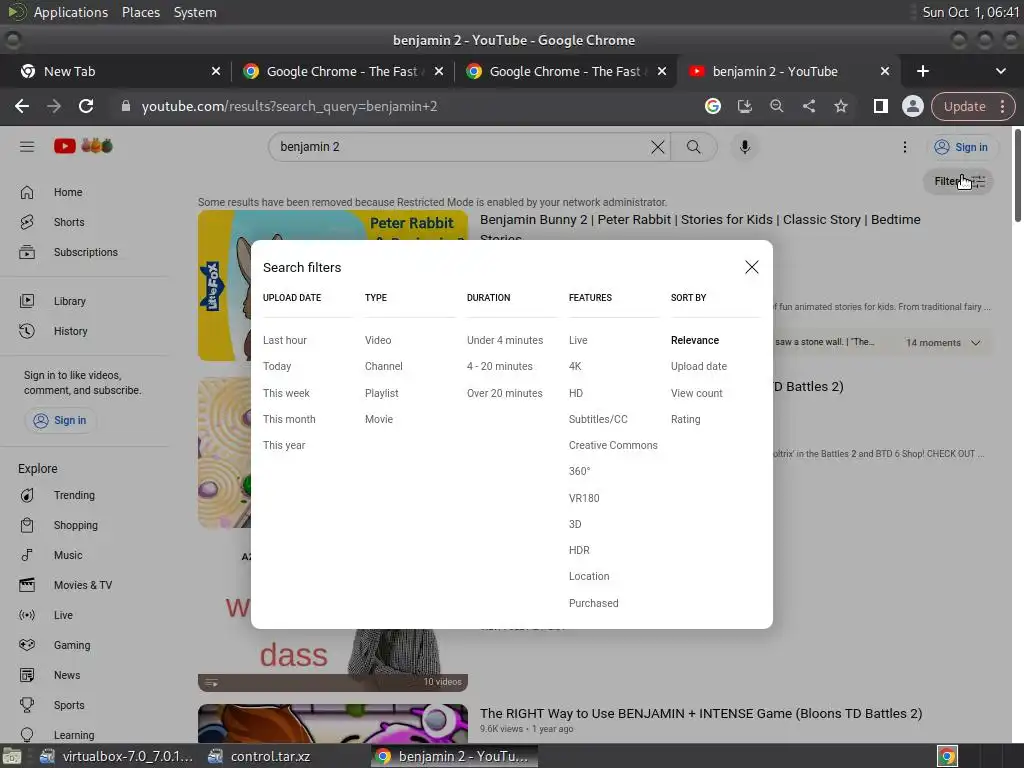Expand the tab search dropdown arrow
The width and height of the screenshot is (1024, 768).
1000,71
